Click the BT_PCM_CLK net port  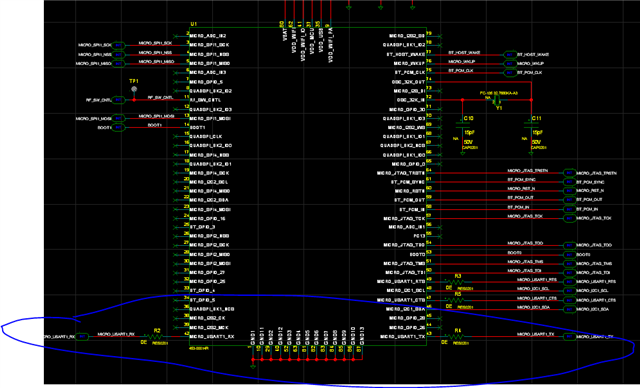click(510, 73)
